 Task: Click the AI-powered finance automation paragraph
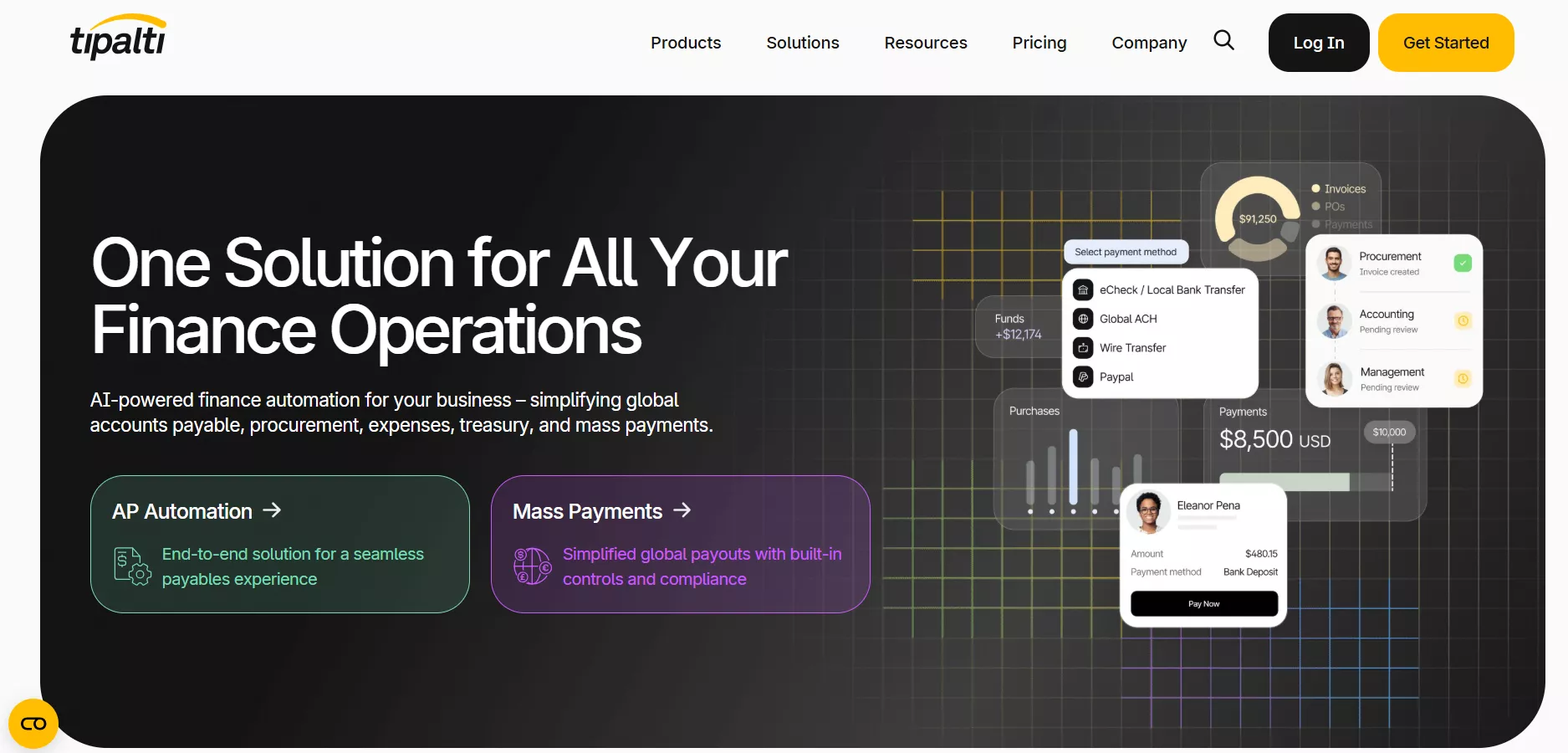(x=401, y=412)
